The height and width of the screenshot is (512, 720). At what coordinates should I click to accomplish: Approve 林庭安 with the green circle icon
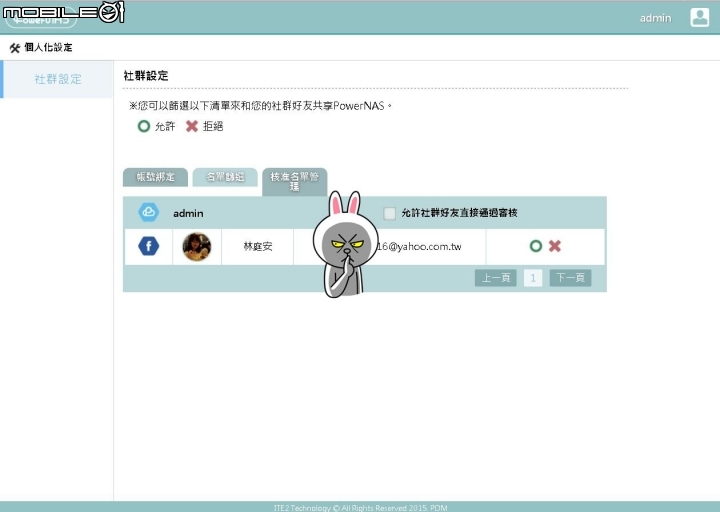click(x=535, y=246)
